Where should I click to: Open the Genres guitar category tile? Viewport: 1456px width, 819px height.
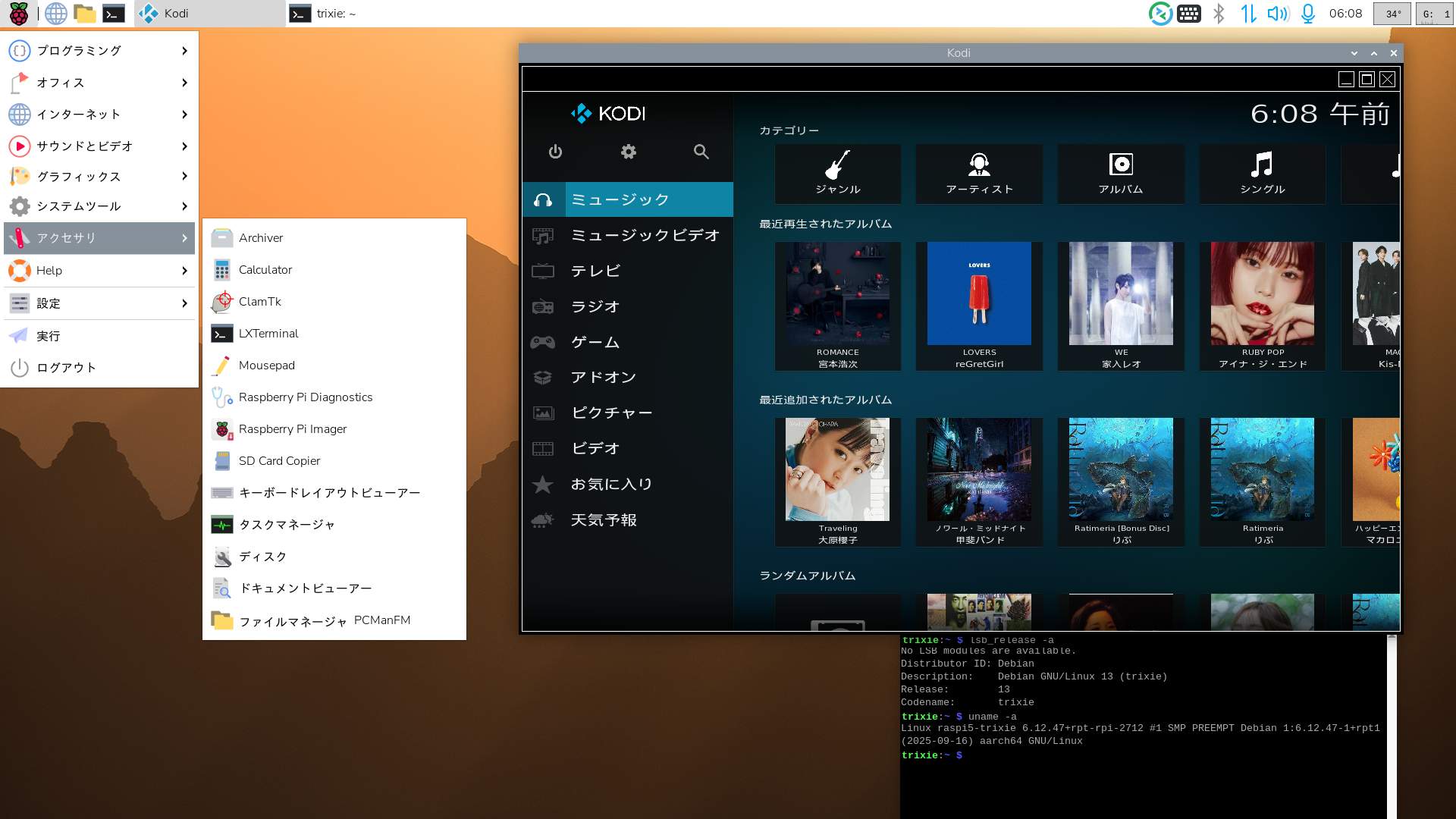pos(837,174)
